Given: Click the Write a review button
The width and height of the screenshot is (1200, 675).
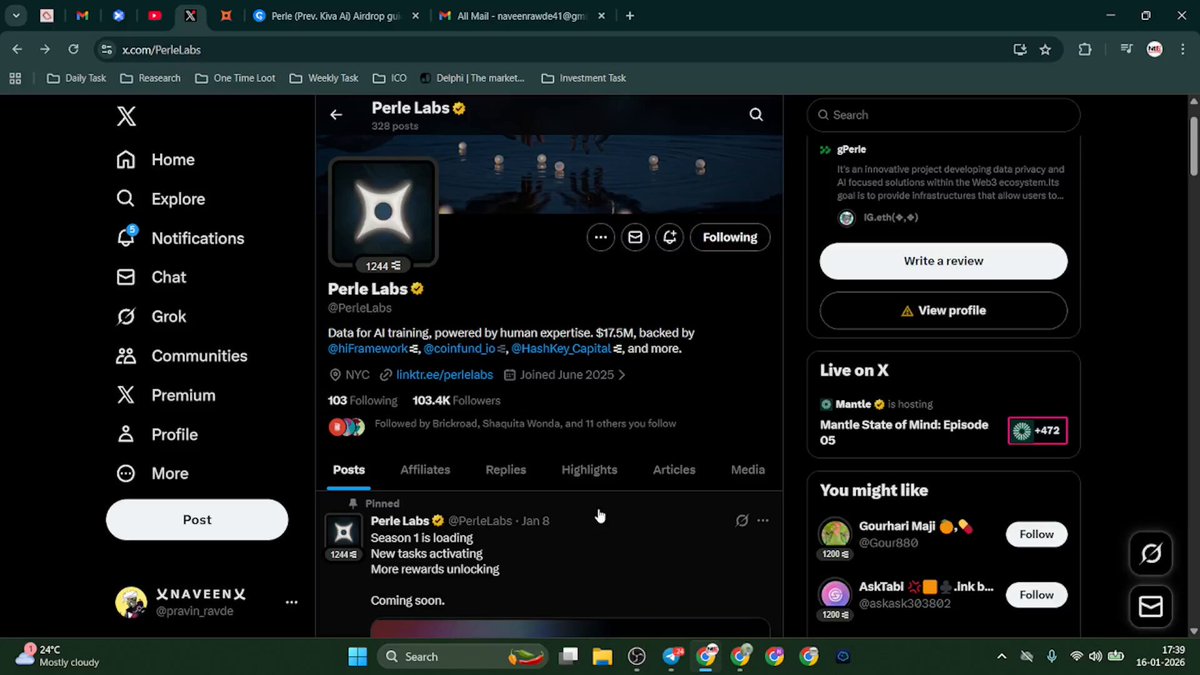Looking at the screenshot, I should pos(943,261).
